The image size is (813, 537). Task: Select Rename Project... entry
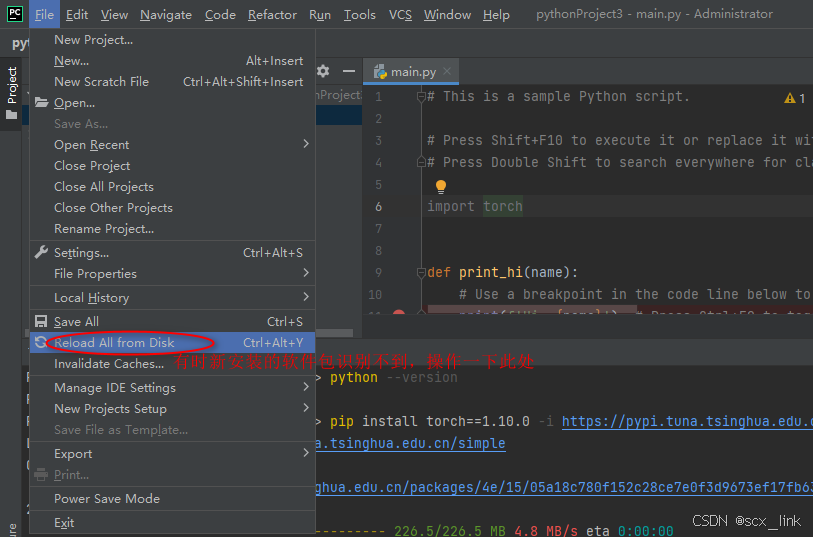click(x=172, y=229)
